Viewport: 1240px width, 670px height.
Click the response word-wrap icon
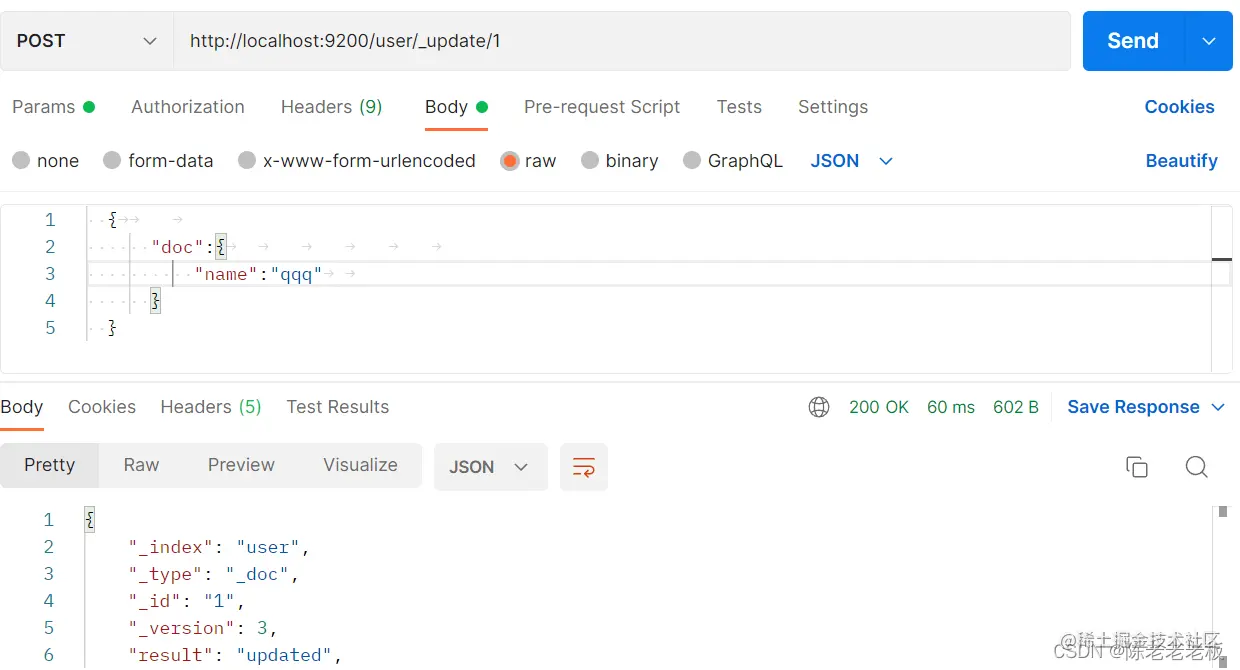(584, 467)
